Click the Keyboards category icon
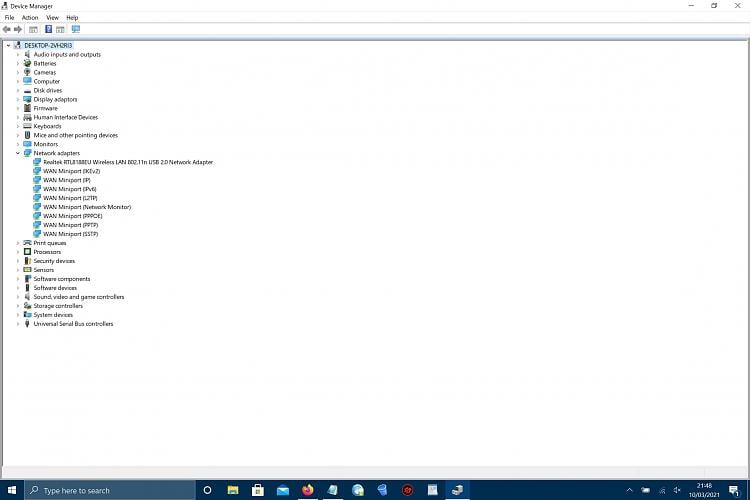Image resolution: width=750 pixels, height=500 pixels. [27, 126]
